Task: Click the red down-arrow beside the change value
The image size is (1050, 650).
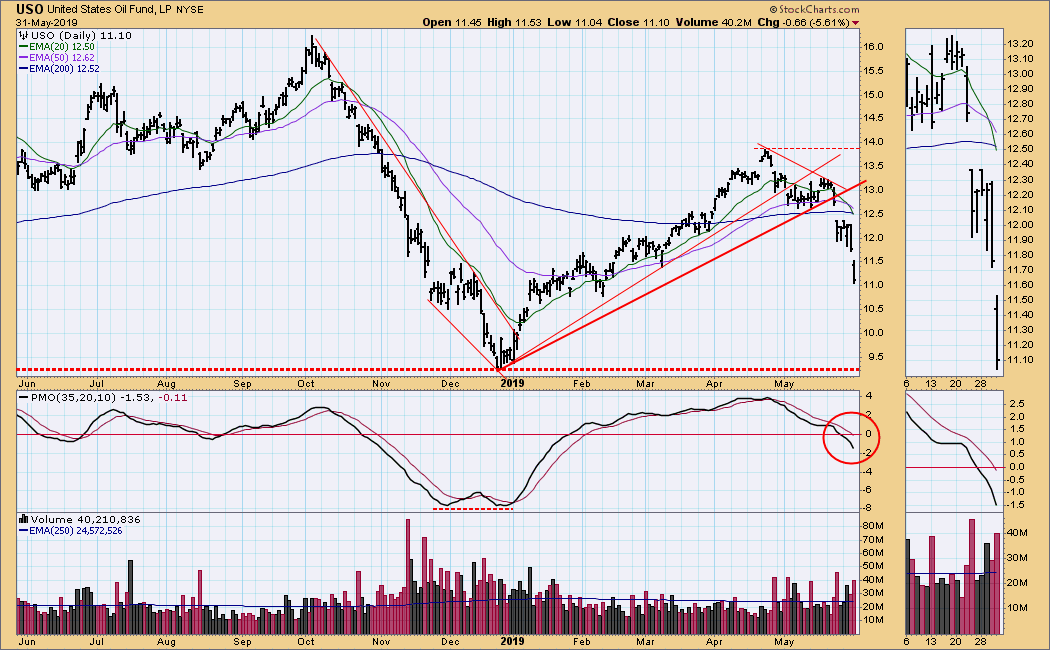Action: pyautogui.click(x=855, y=23)
